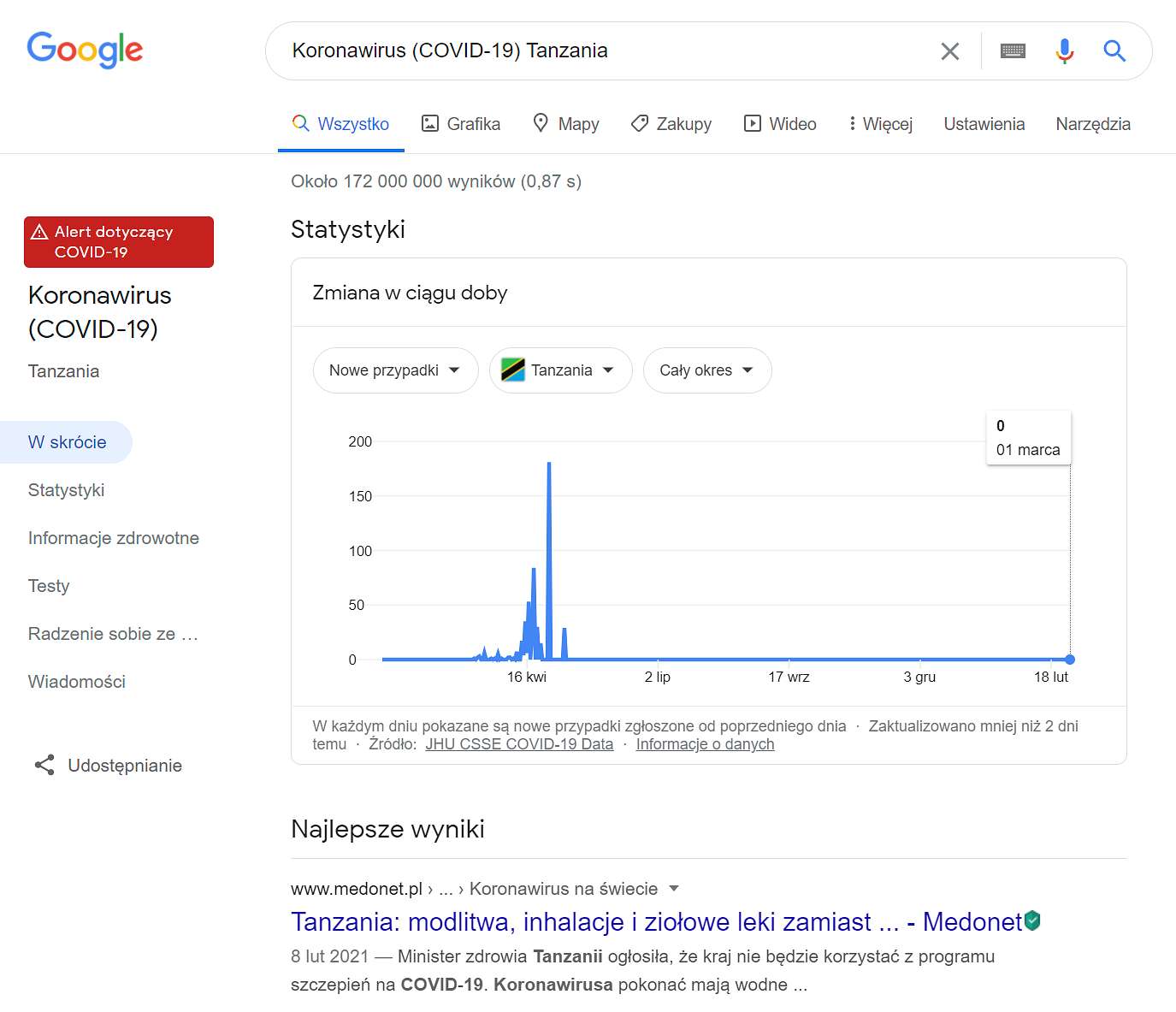
Task: Open Statystyki in the sidebar
Action: point(66,490)
